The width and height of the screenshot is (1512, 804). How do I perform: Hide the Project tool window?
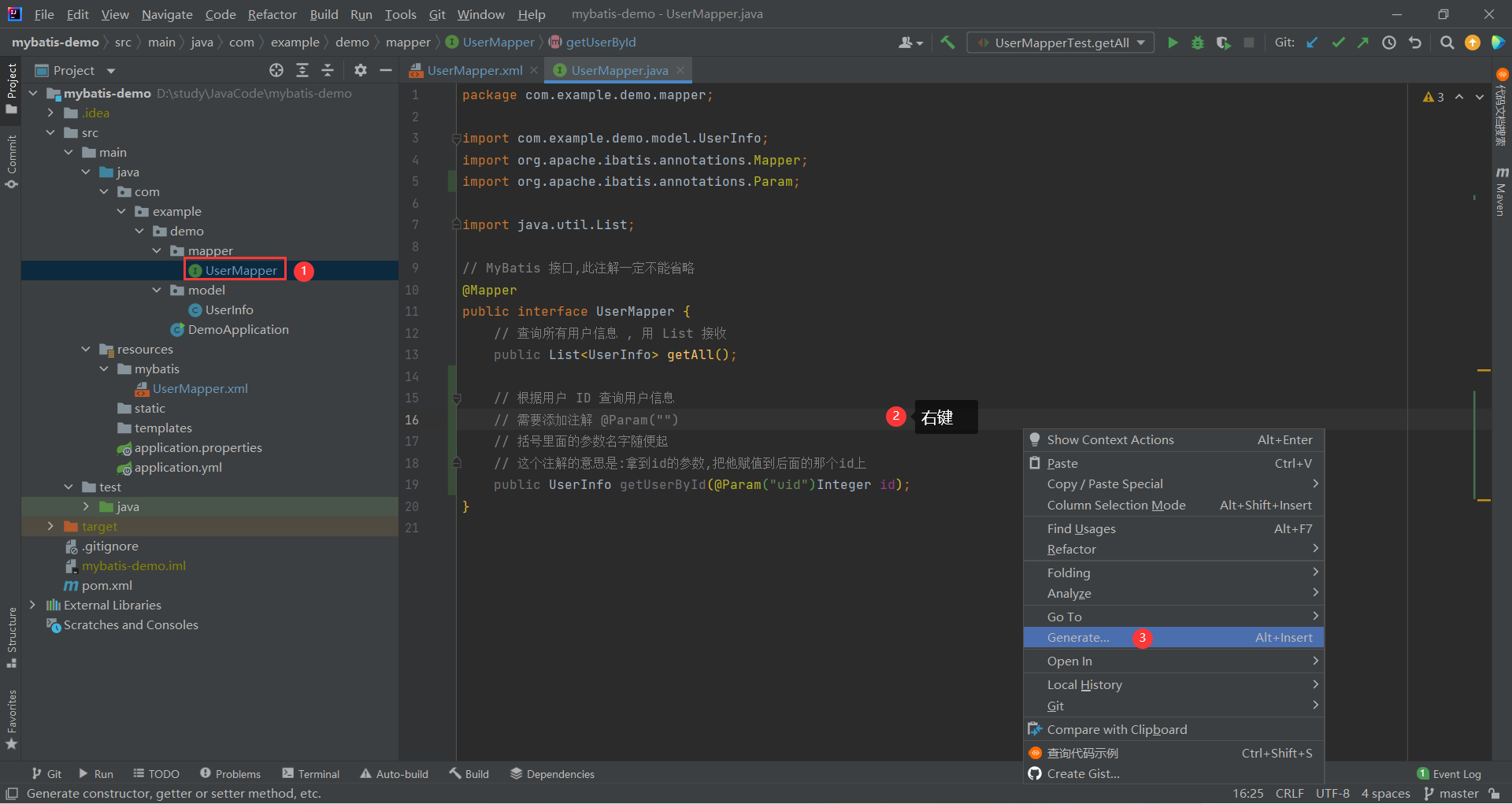386,70
